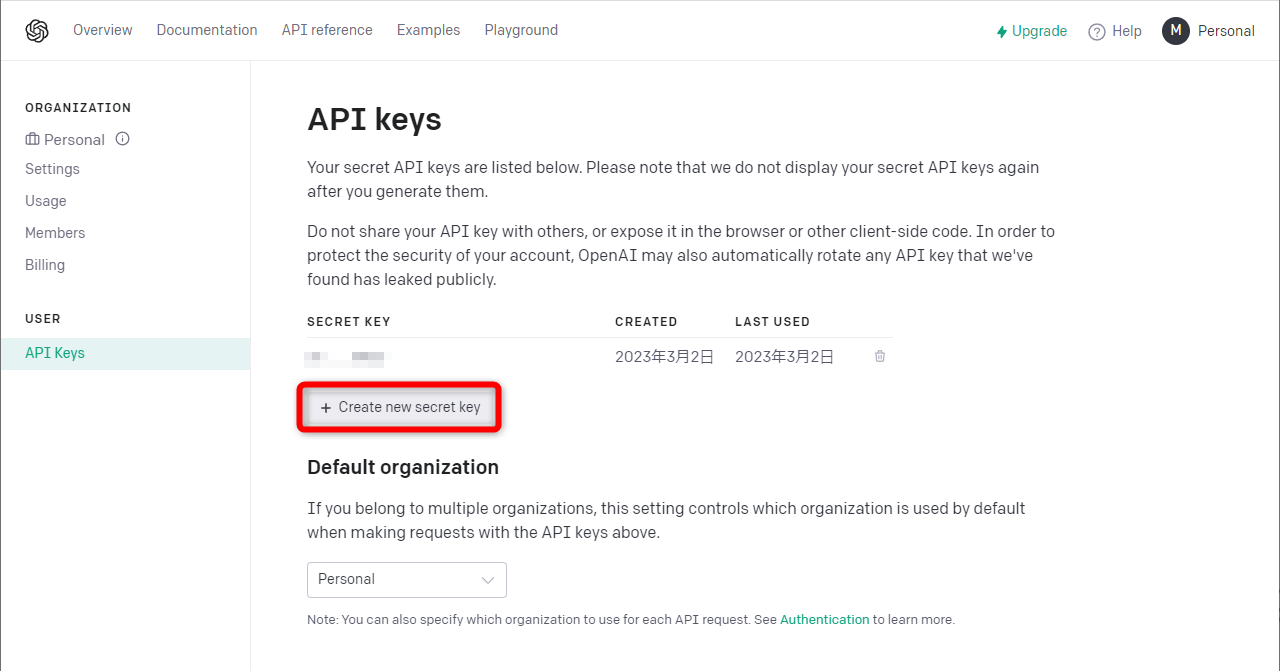The image size is (1280, 671).
Task: Click the plus icon in Create new secret key
Action: [325, 407]
